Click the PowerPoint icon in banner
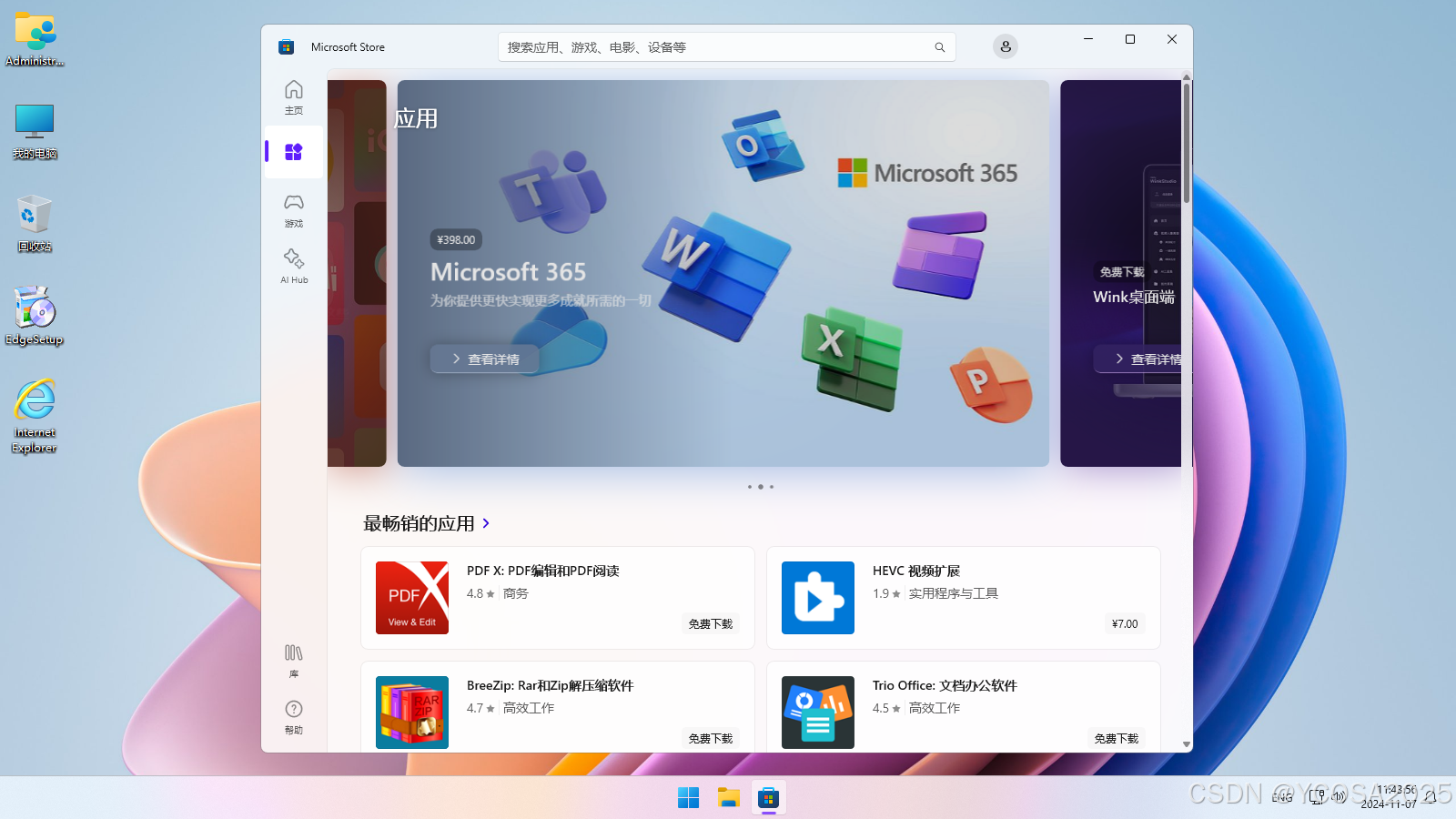 click(x=990, y=383)
